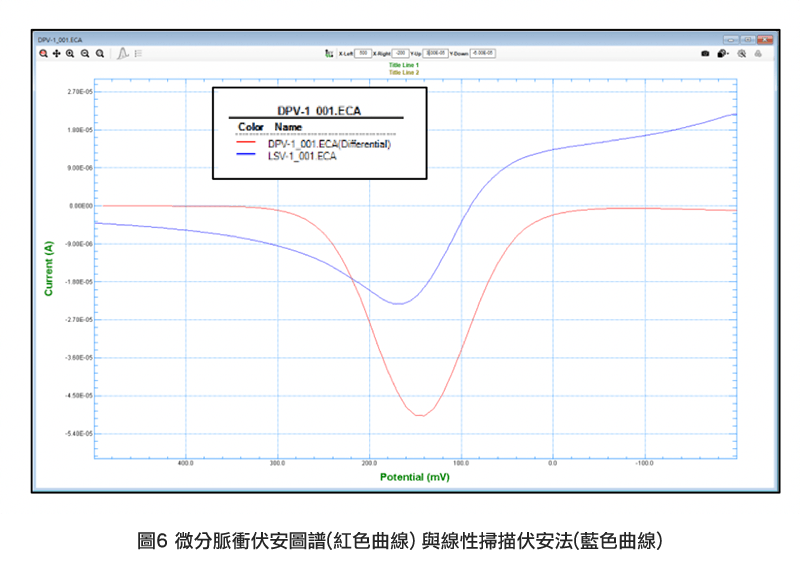This screenshot has width=800, height=579.
Task: Capture the chart with the camera icon
Action: [x=705, y=53]
